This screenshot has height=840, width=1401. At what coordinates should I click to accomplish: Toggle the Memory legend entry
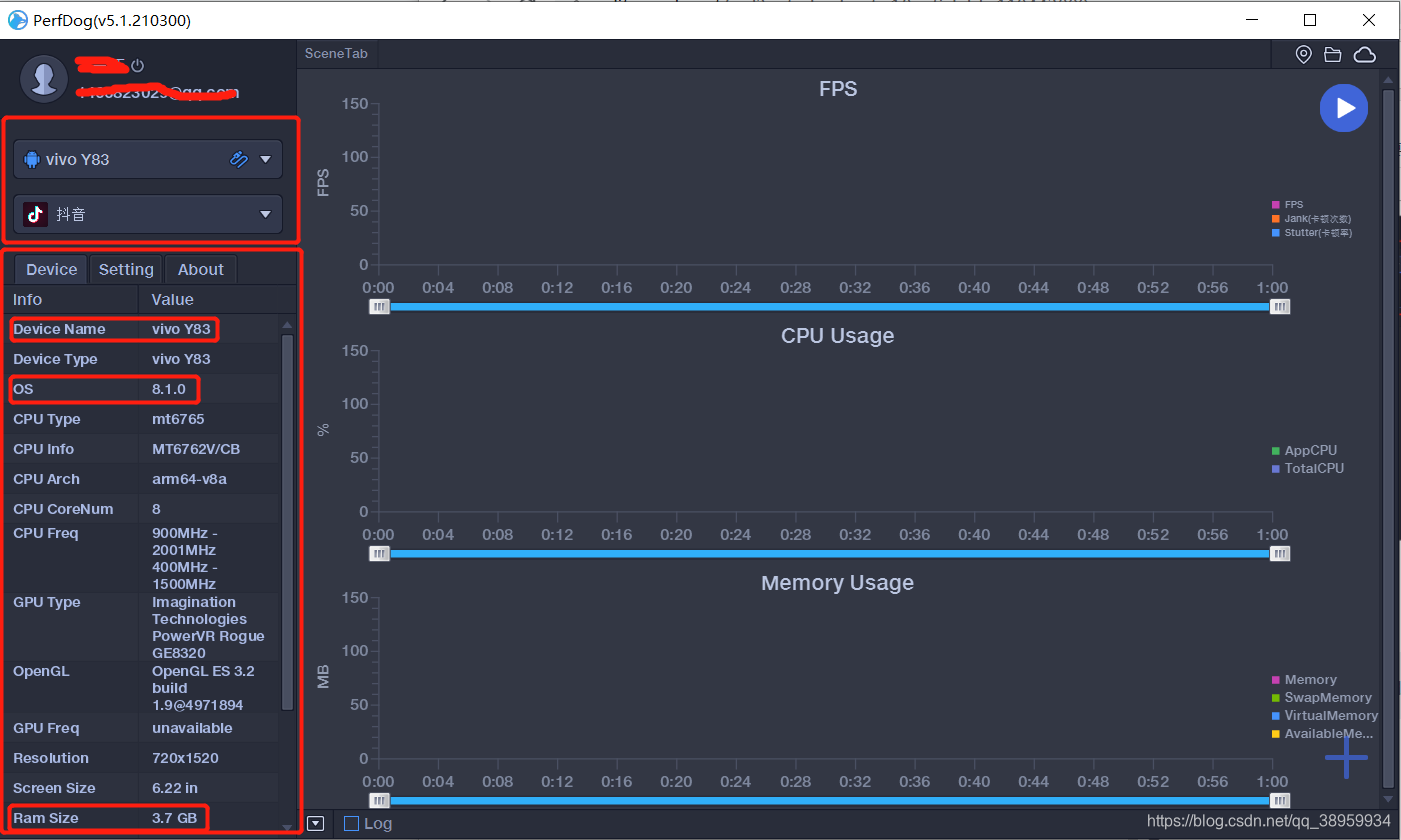(1304, 679)
